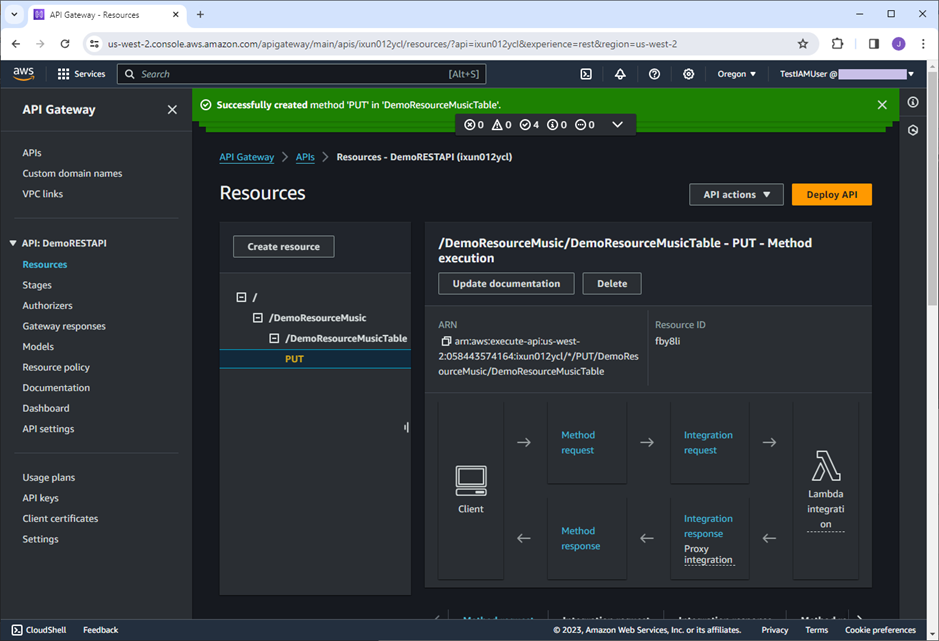Open the Services grid menu
This screenshot has height=641, width=939.
[81, 74]
